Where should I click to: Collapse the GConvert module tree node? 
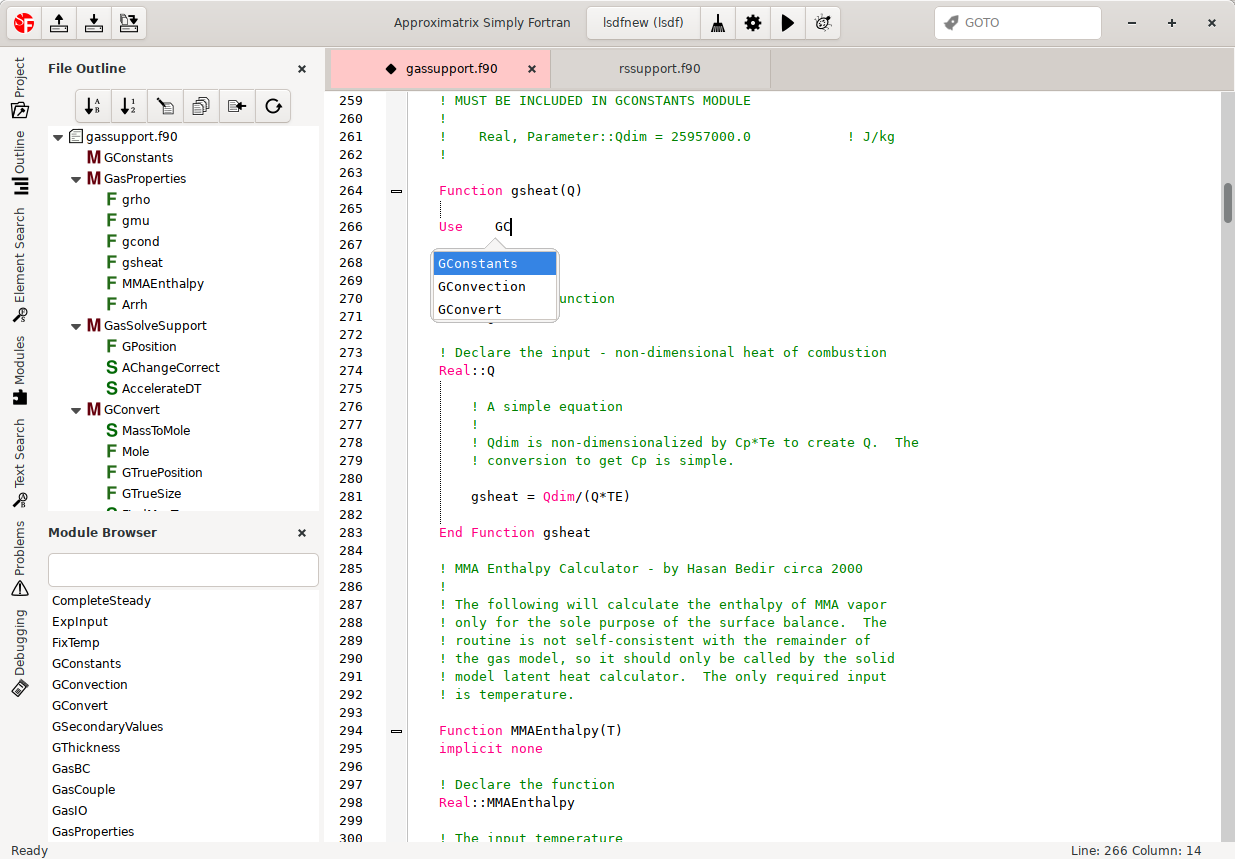[77, 410]
